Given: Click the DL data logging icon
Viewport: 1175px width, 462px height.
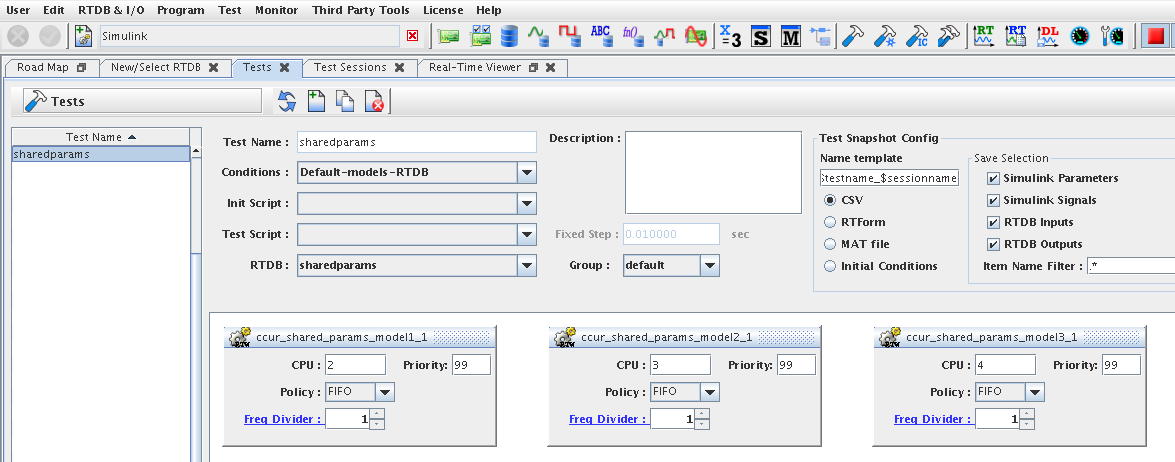Looking at the screenshot, I should (1048, 36).
